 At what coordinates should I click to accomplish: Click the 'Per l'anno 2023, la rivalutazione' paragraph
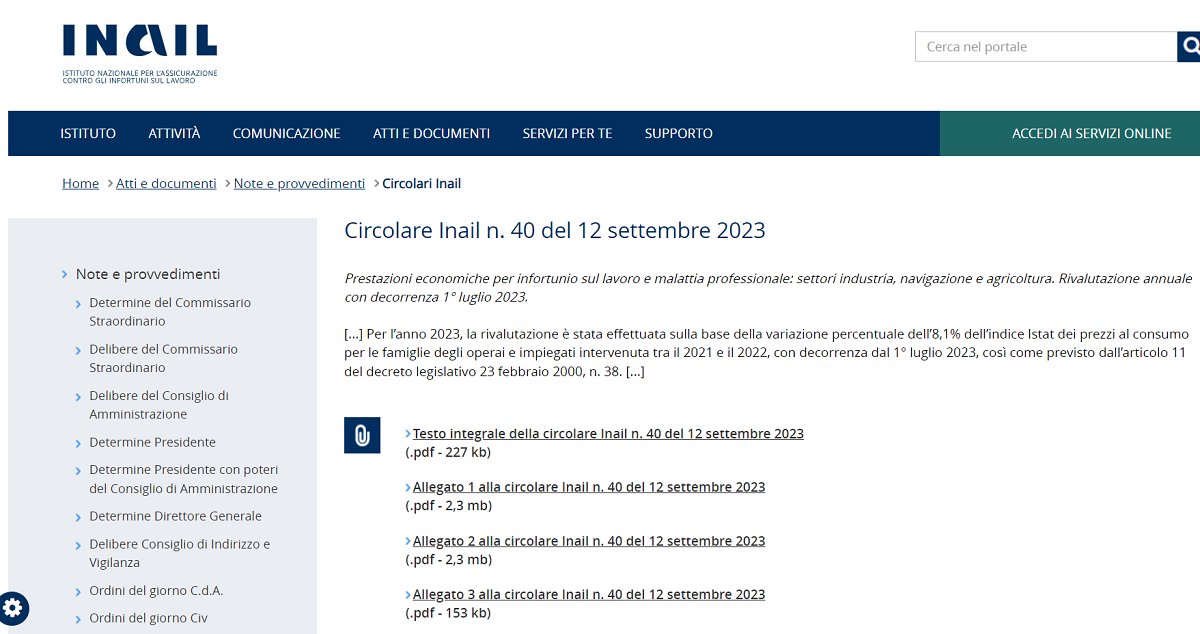pos(766,353)
